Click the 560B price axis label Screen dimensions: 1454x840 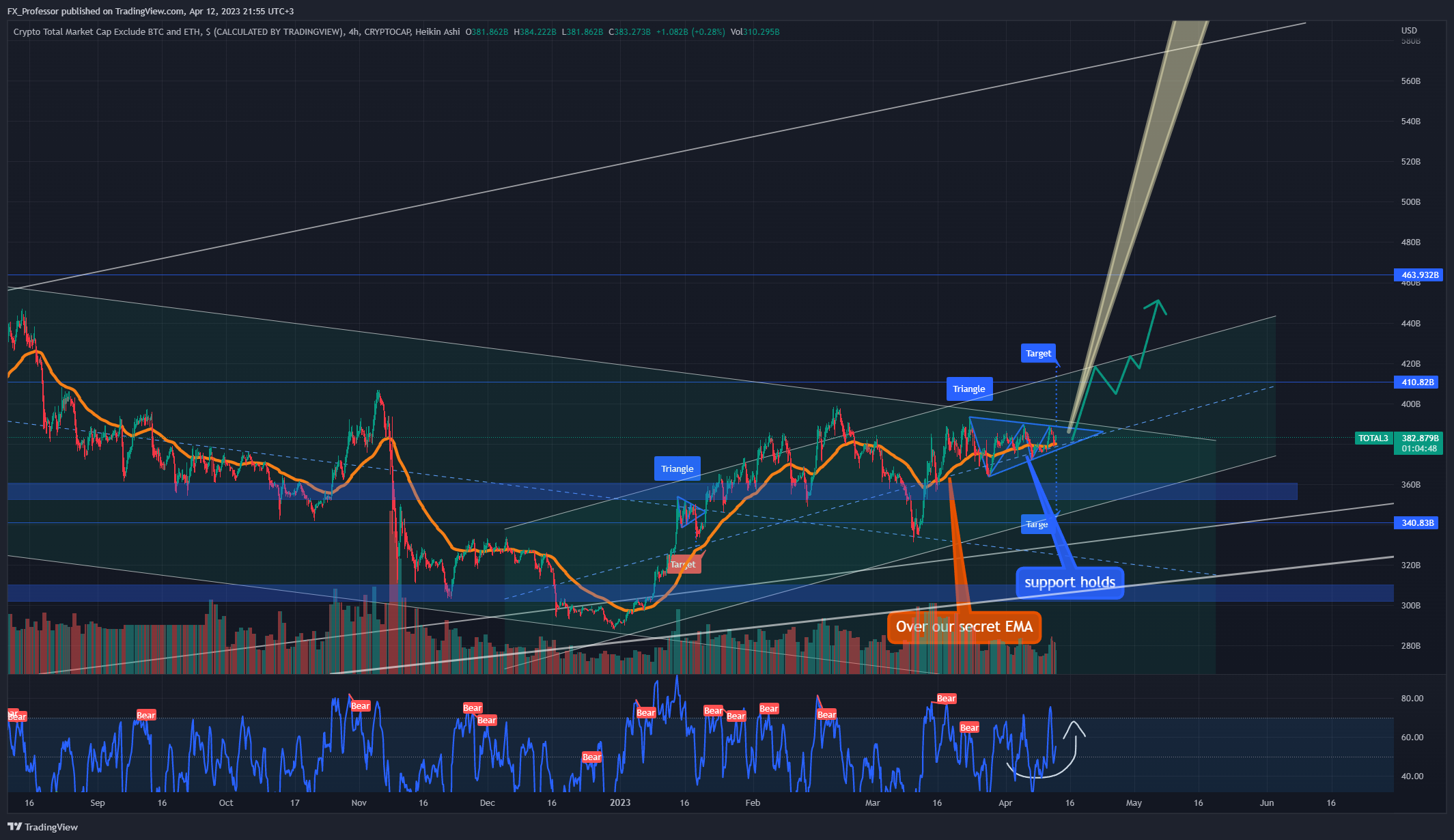(1410, 81)
